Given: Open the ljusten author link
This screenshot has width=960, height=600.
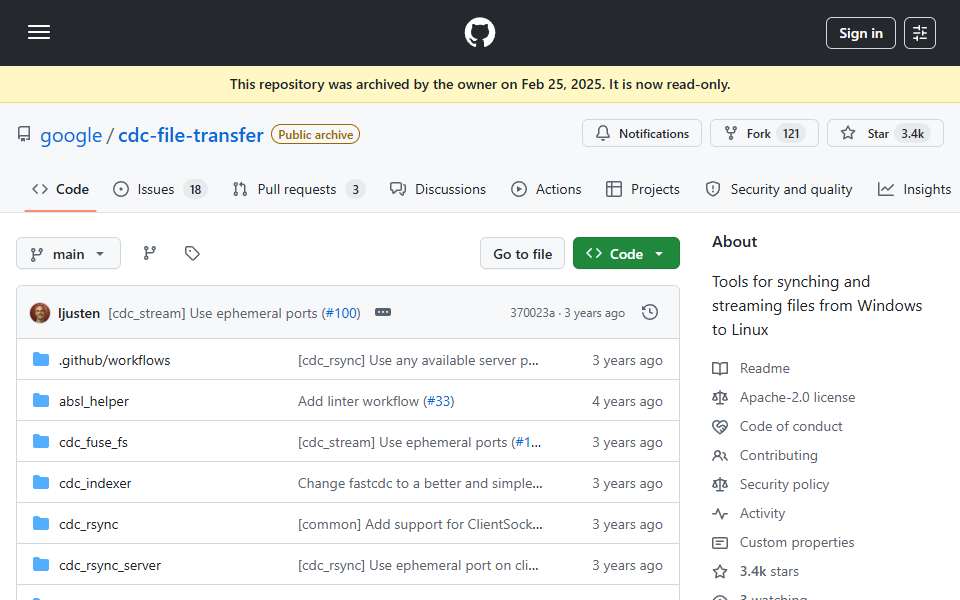Looking at the screenshot, I should pyautogui.click(x=78, y=313).
